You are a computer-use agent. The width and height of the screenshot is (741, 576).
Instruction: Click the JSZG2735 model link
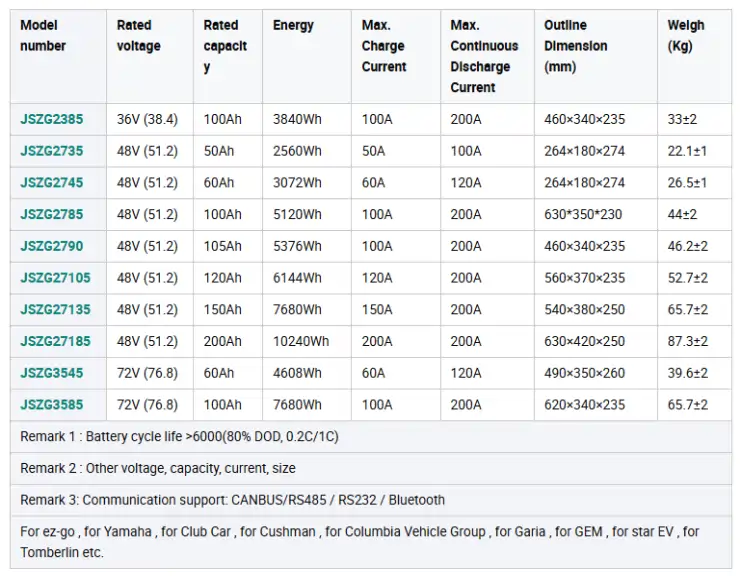pos(51,151)
